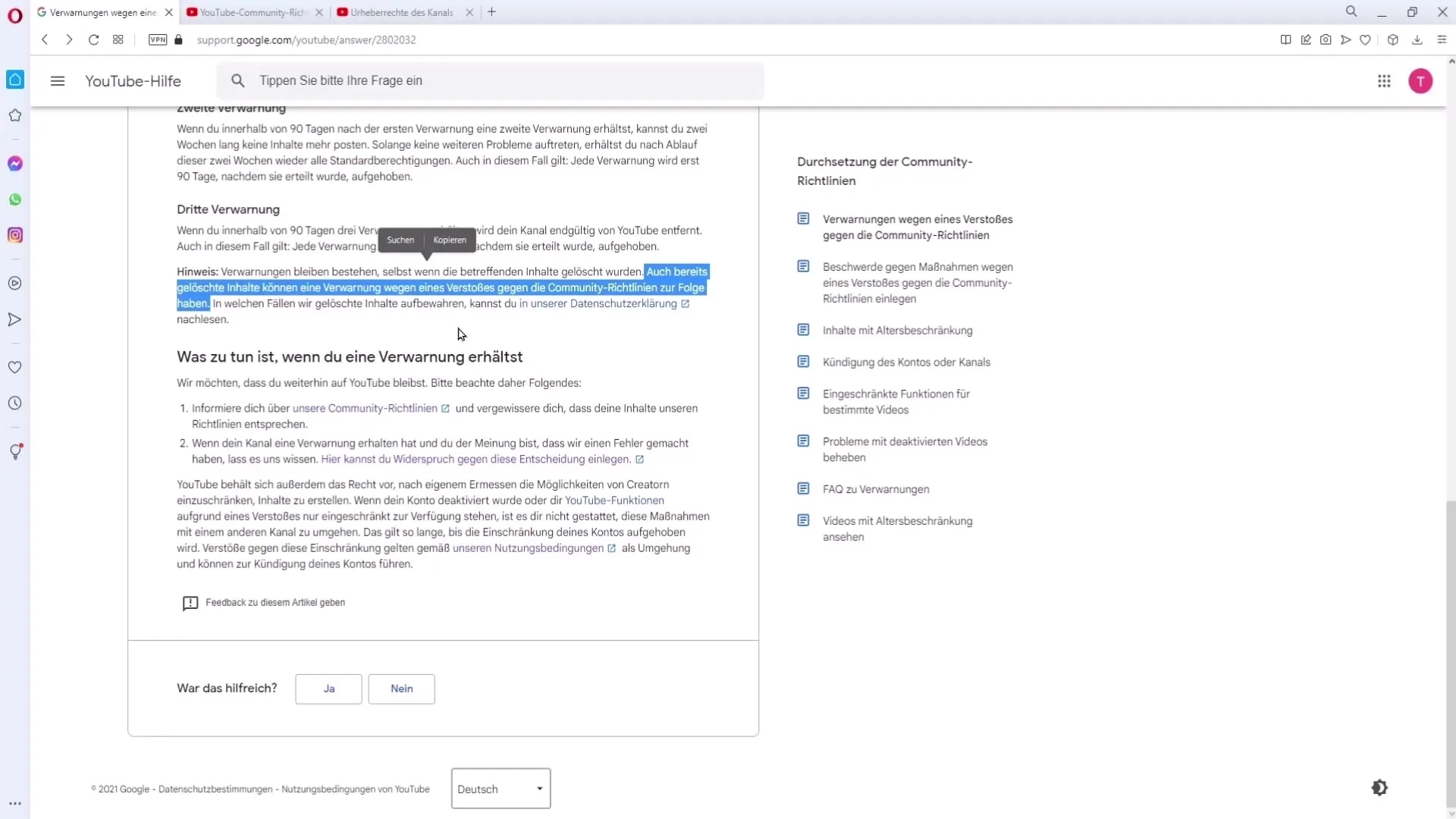Open the history clock sidebar icon
Screen dimensions: 1456x819
pos(15,403)
